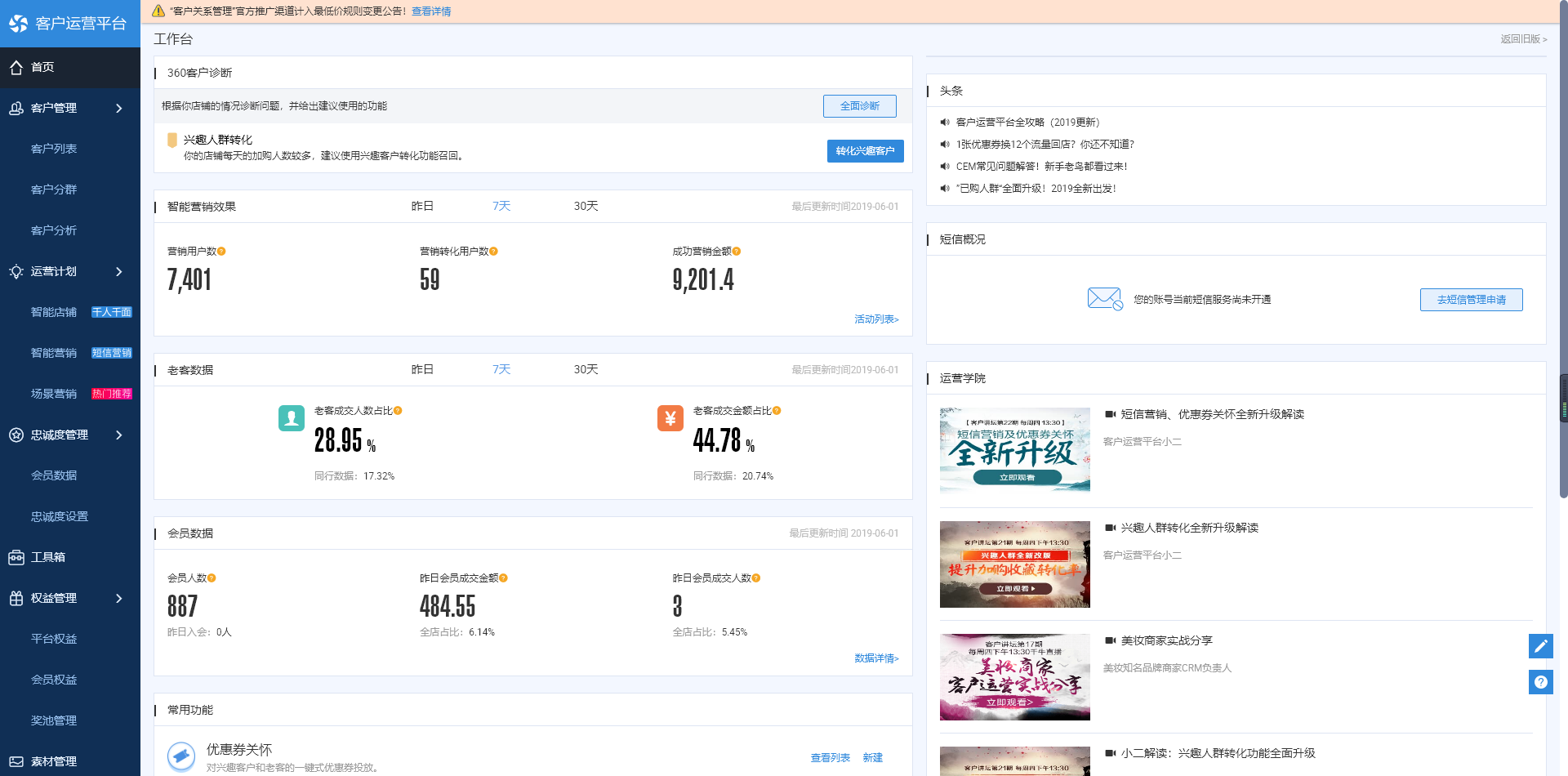Click the 忠诚度管理 star badge icon
The width and height of the screenshot is (1568, 776).
tap(16, 435)
